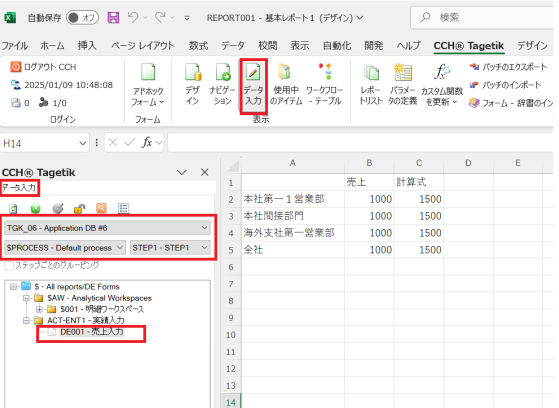Save the workbook with floppy icon
The image size is (559, 408).
tap(113, 17)
